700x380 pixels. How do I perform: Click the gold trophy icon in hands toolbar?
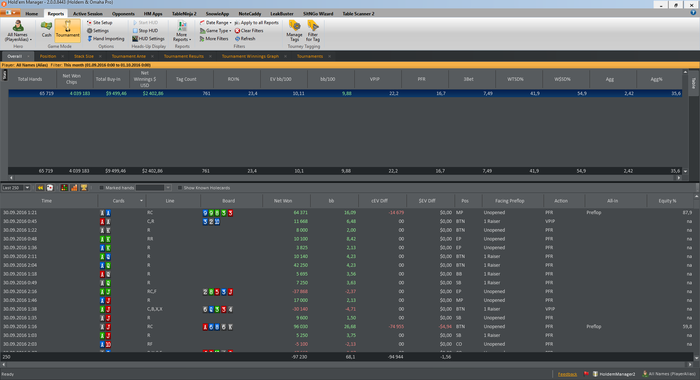point(84,188)
